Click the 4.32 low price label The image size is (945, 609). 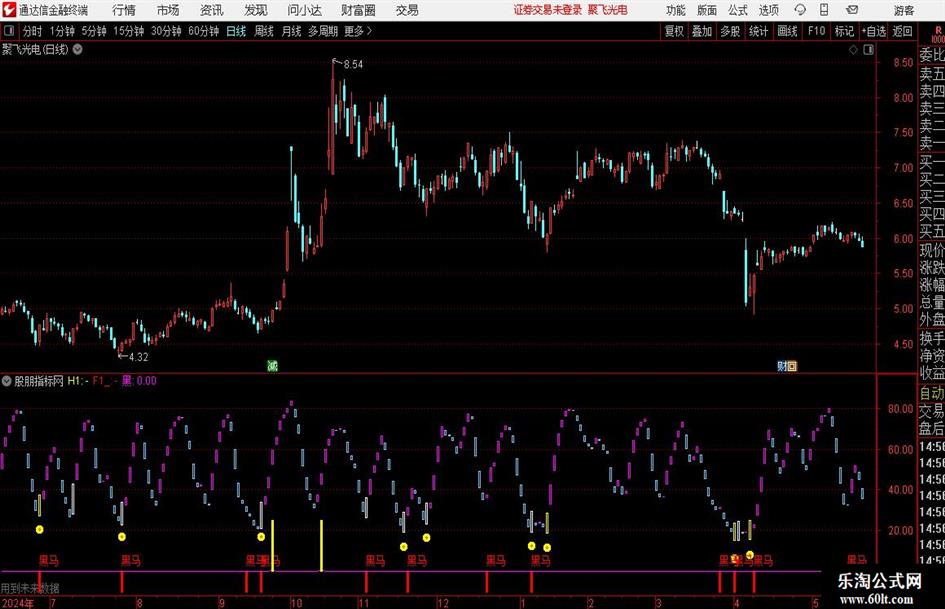click(138, 357)
